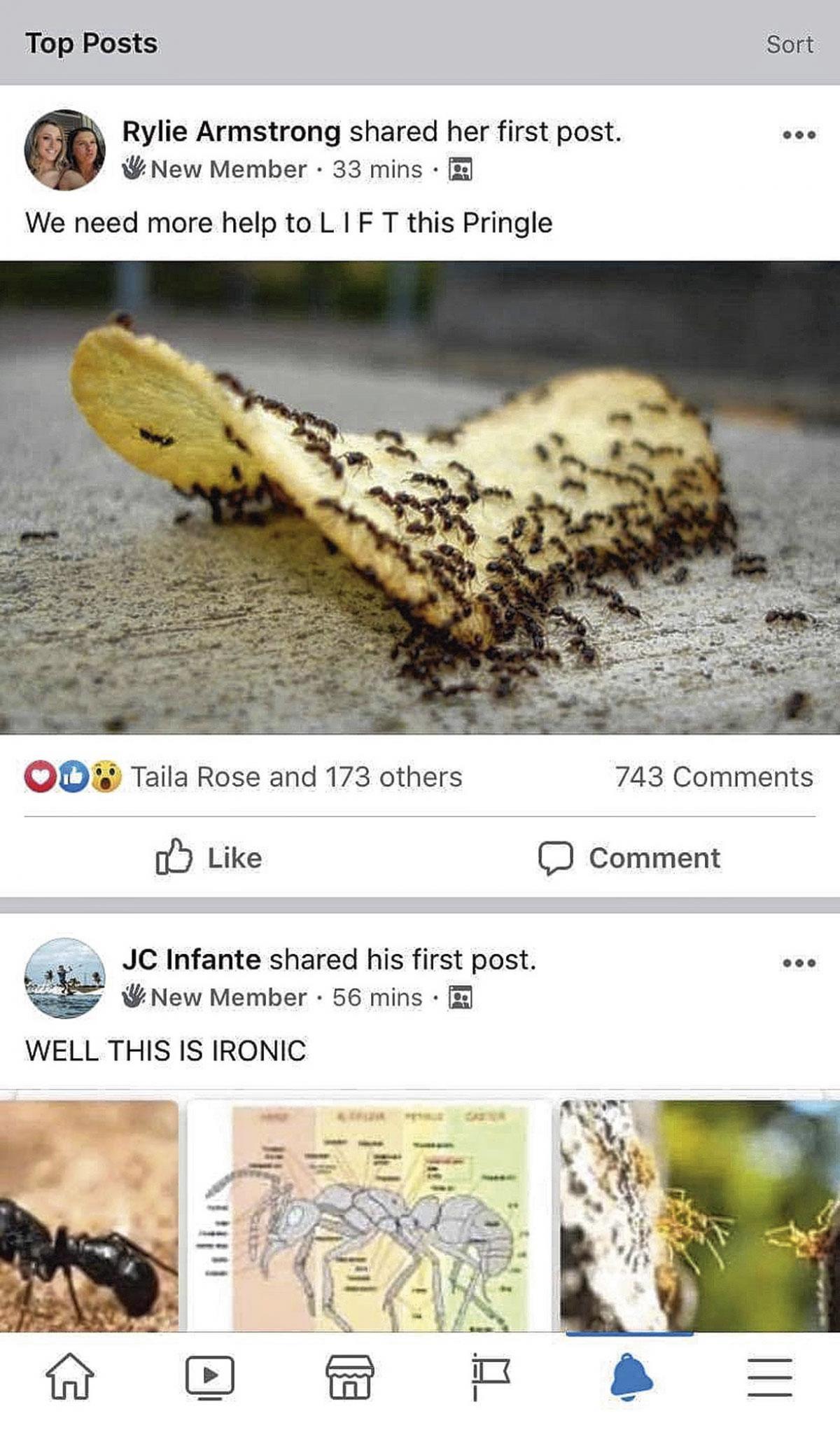The image size is (840, 1430).
Task: Open JC Infante's profile picture
Action: [x=64, y=978]
